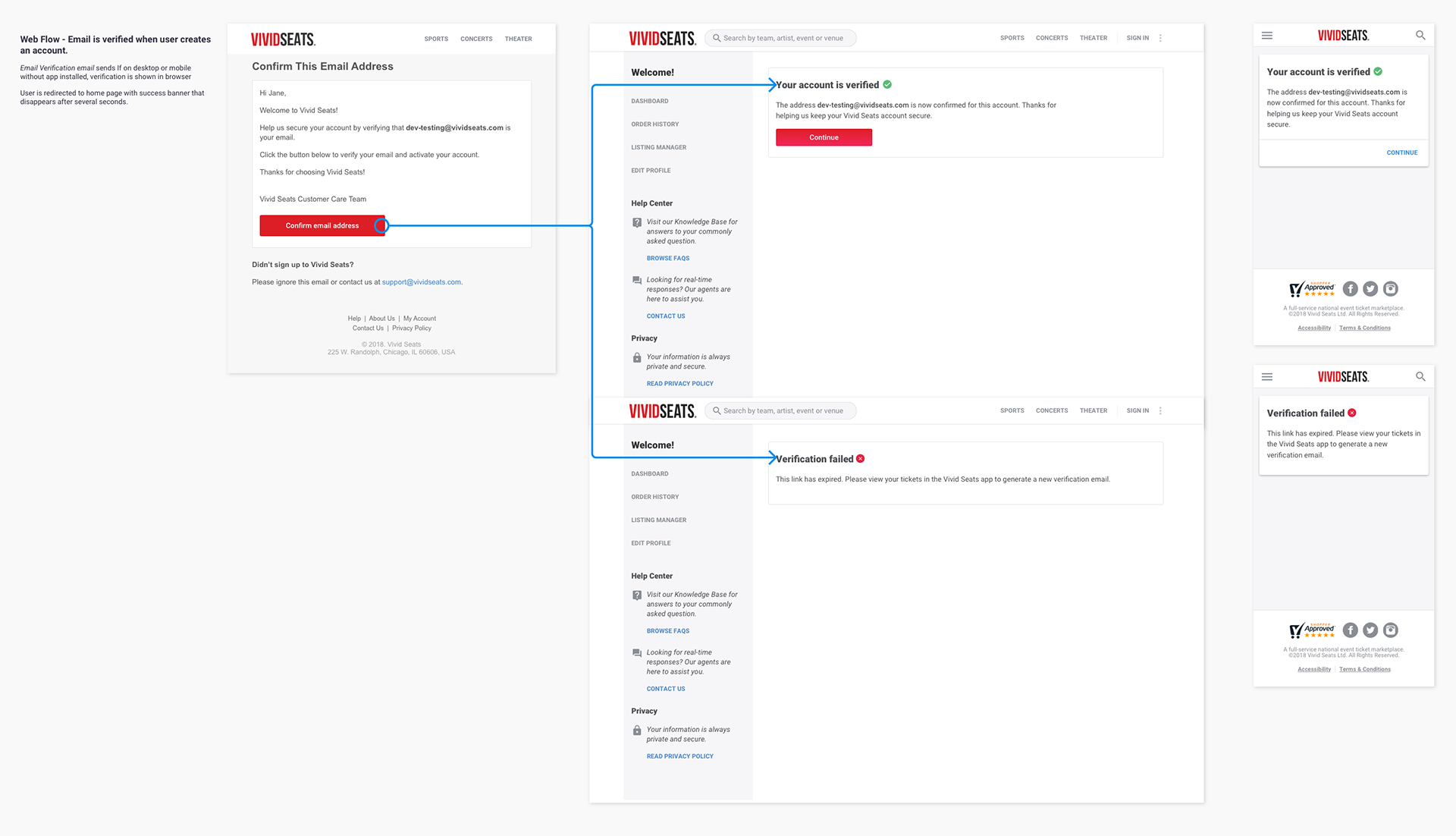This screenshot has height=836, width=1456.
Task: Open DASHBOARD in the upper sidebar
Action: pyautogui.click(x=650, y=101)
